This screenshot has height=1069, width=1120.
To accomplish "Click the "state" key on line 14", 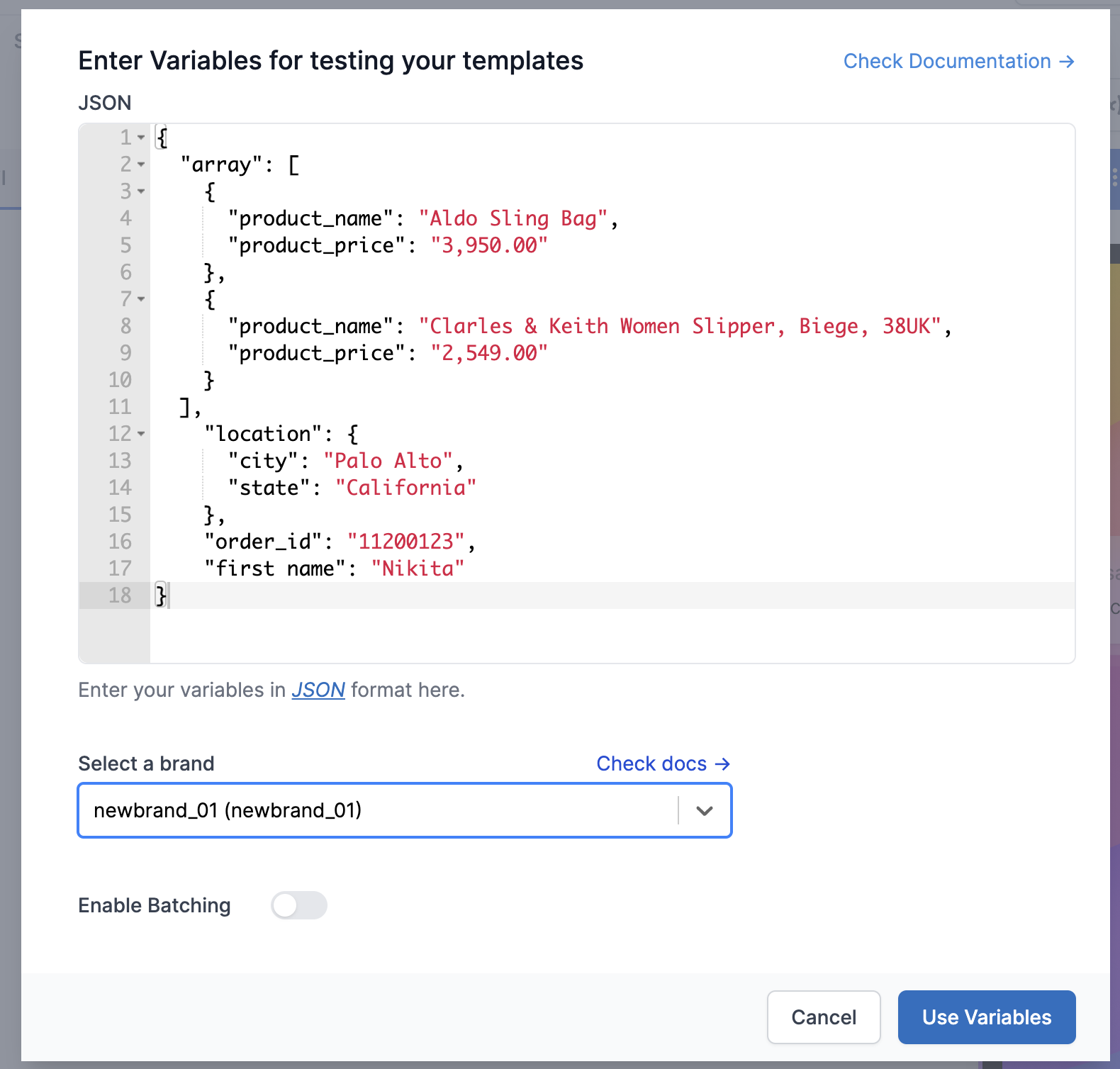I will 269,488.
